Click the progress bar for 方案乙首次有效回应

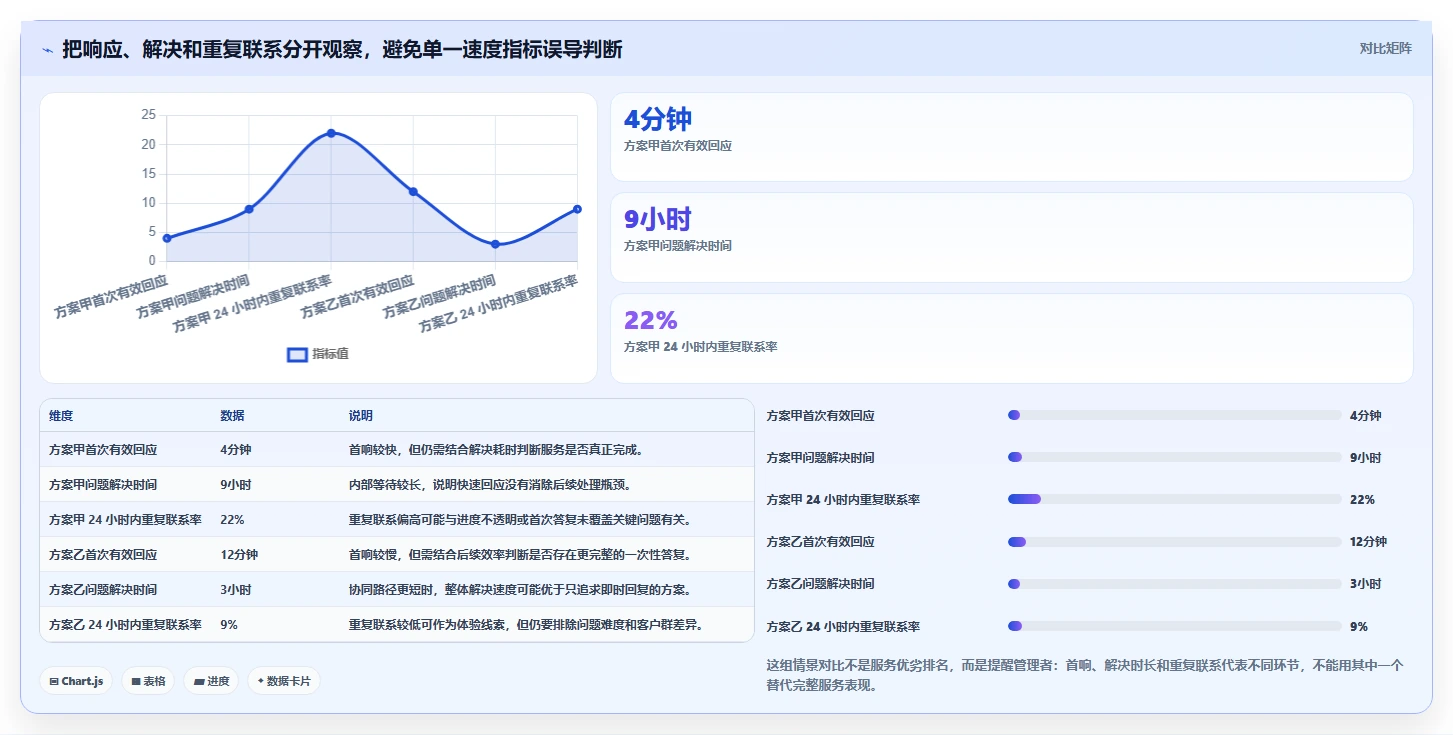(1174, 542)
